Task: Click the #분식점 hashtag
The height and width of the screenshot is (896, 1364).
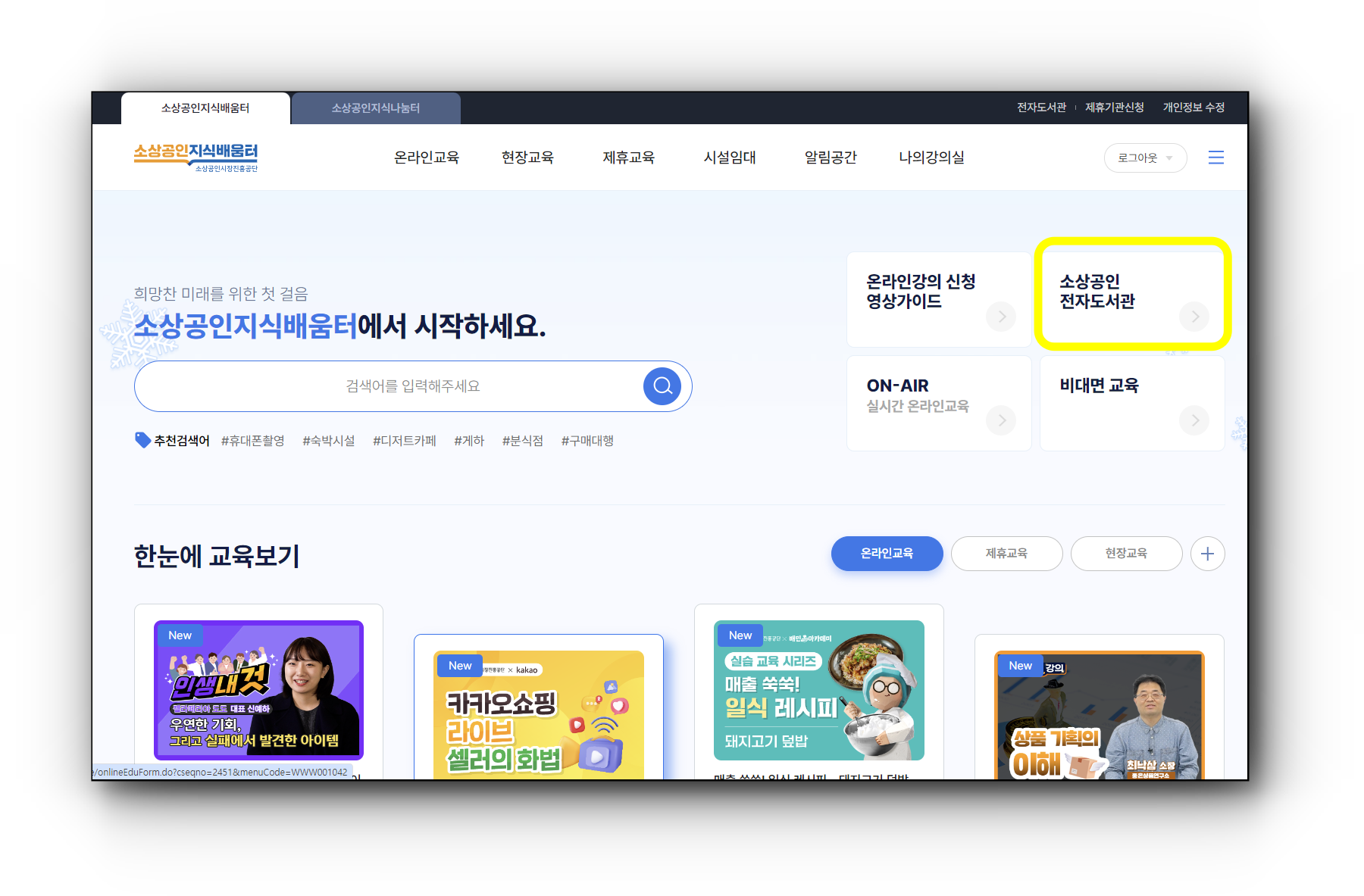Action: (x=522, y=441)
